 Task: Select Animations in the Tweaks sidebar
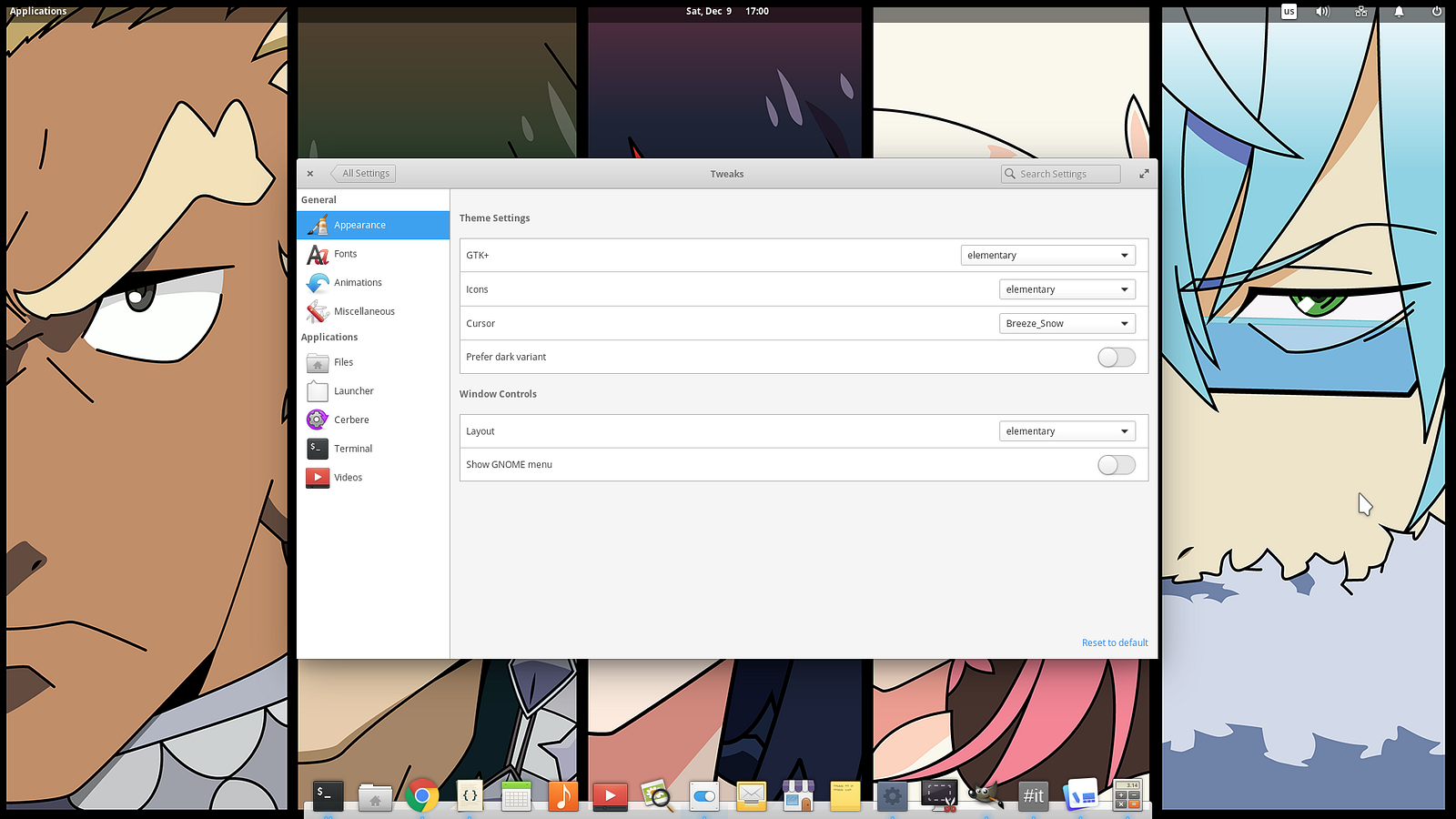click(x=373, y=283)
